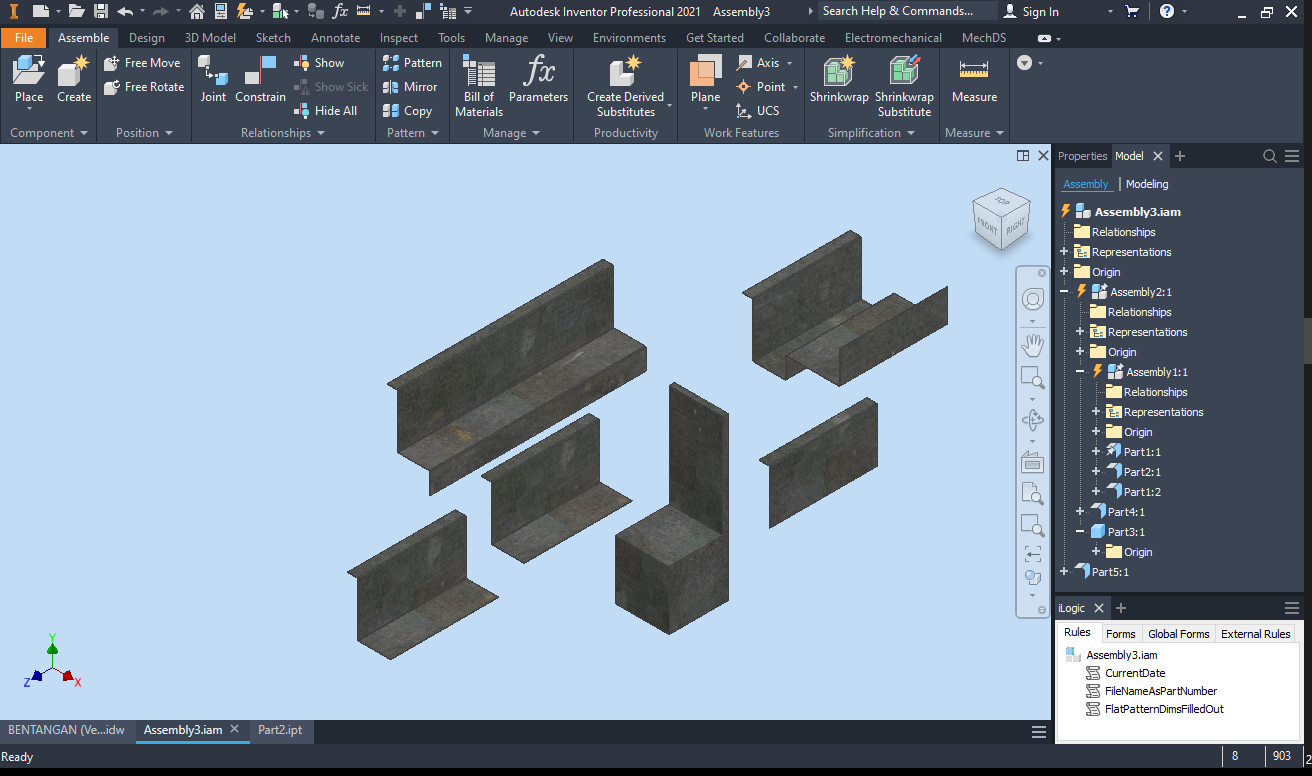Click the Place component tool
Screen dimensions: 1312x776
click(29, 80)
